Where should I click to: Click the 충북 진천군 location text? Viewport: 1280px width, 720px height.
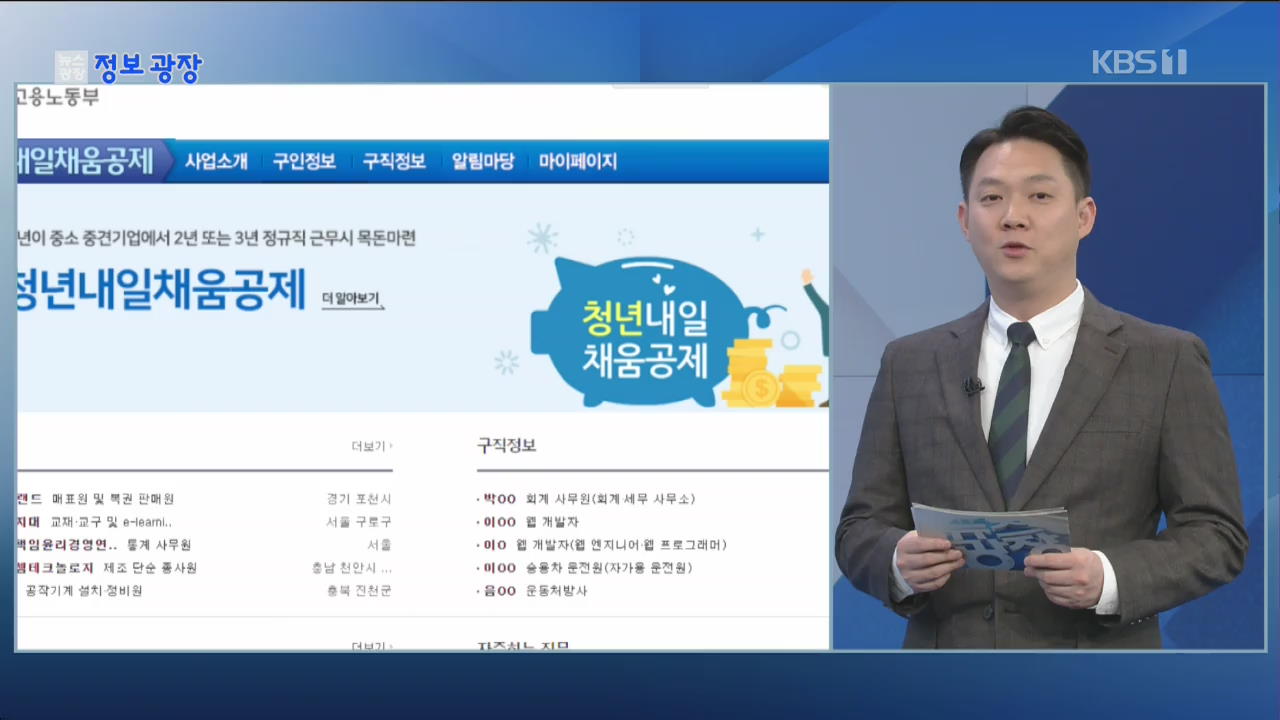pyautogui.click(x=359, y=591)
